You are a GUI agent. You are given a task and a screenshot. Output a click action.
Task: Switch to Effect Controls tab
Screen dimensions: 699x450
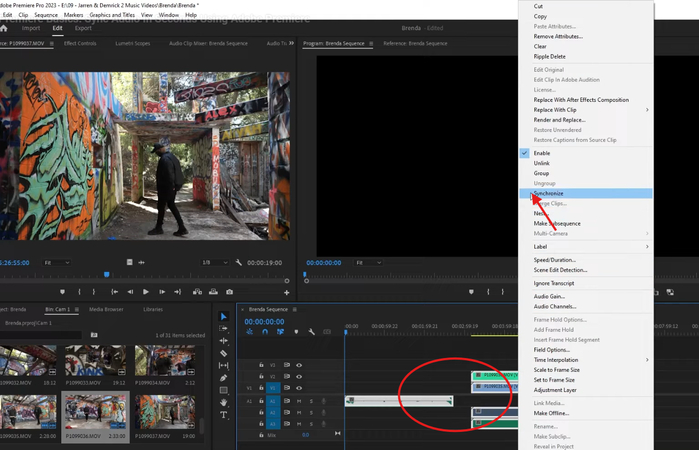coord(80,43)
